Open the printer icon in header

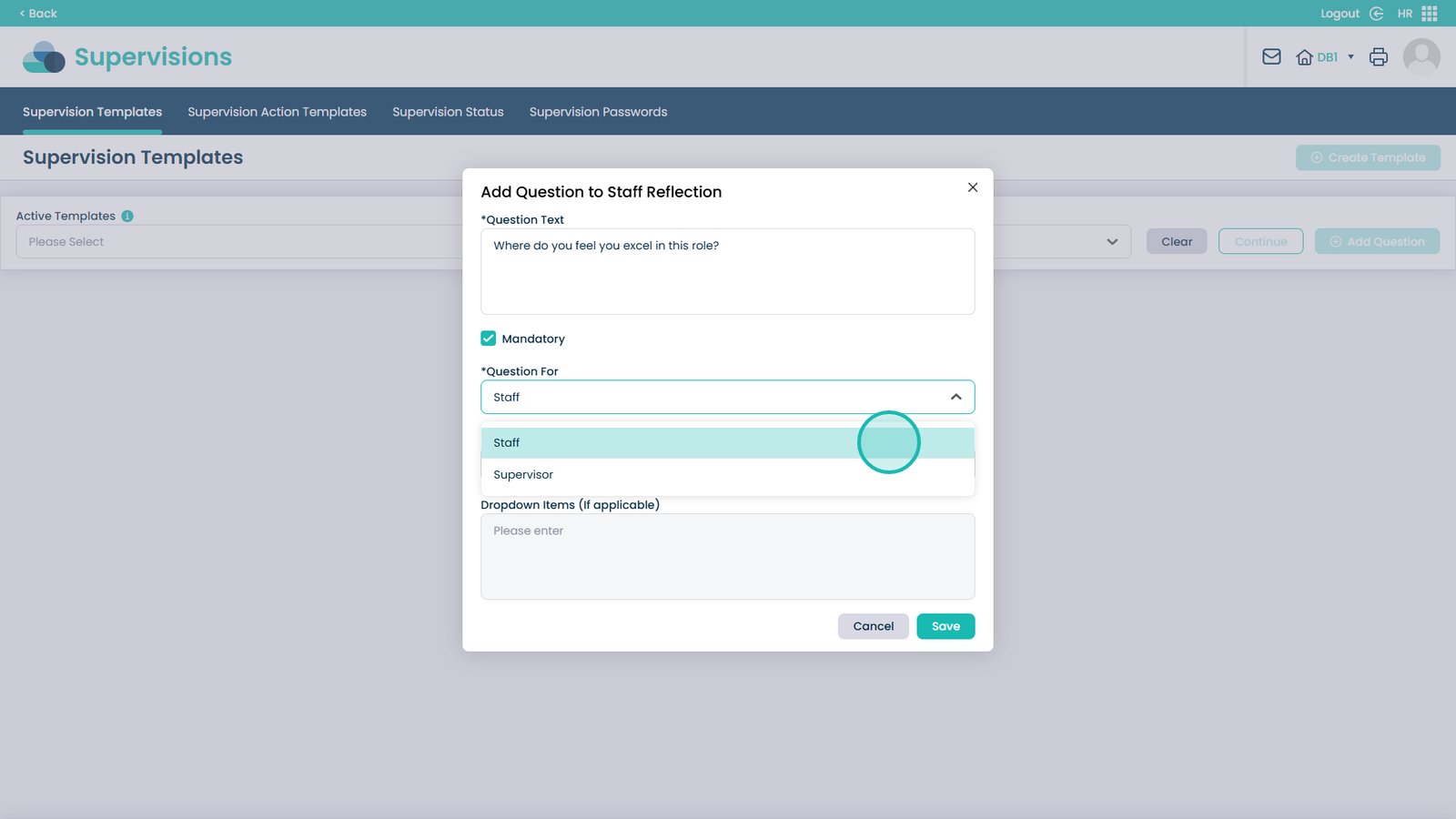(x=1379, y=57)
